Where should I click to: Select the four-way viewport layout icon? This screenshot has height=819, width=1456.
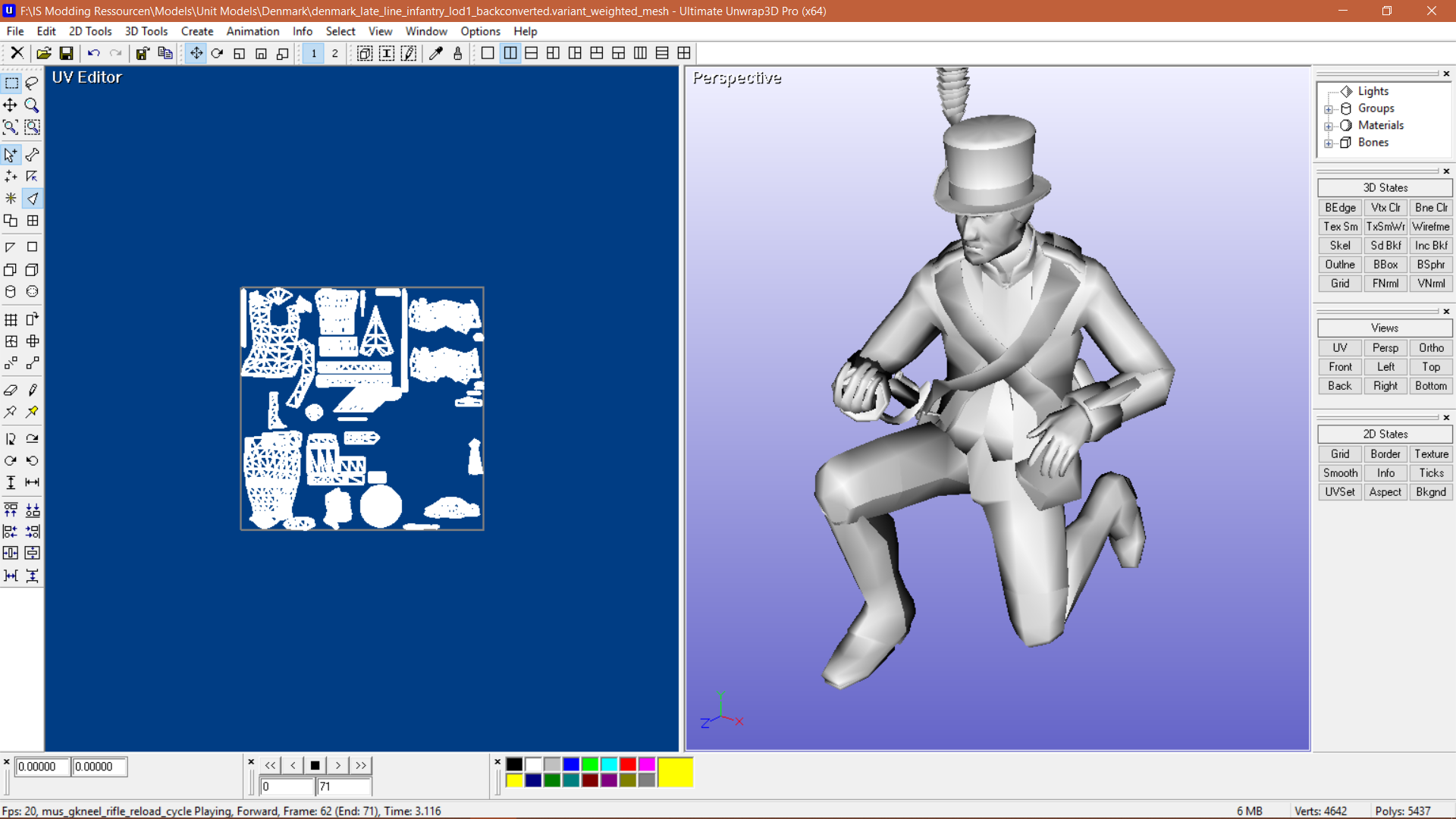click(x=684, y=53)
